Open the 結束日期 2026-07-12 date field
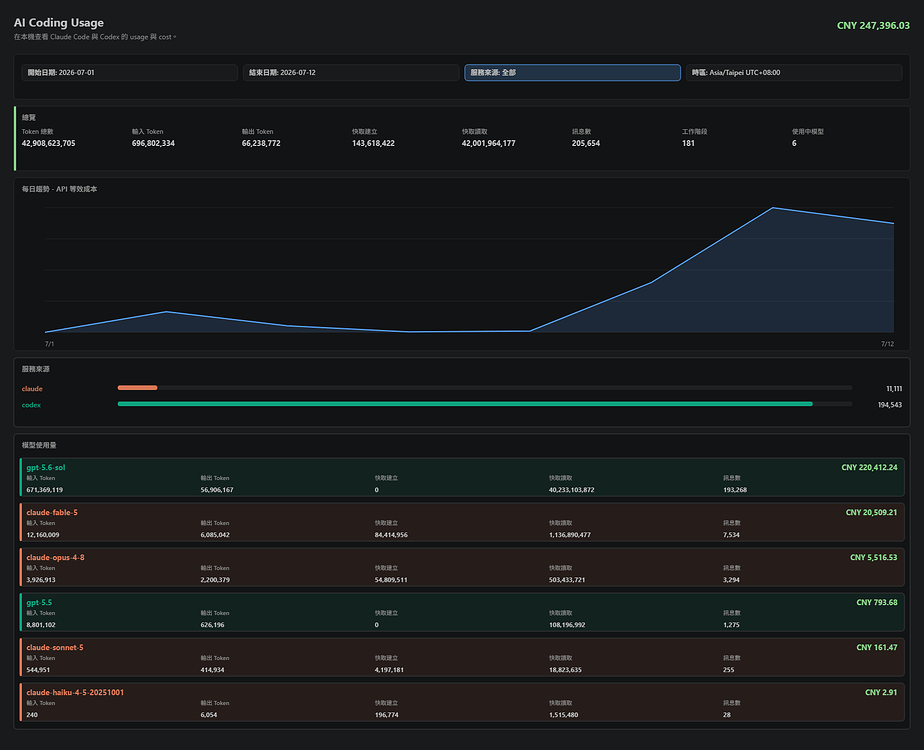This screenshot has height=750, width=924. [351, 72]
